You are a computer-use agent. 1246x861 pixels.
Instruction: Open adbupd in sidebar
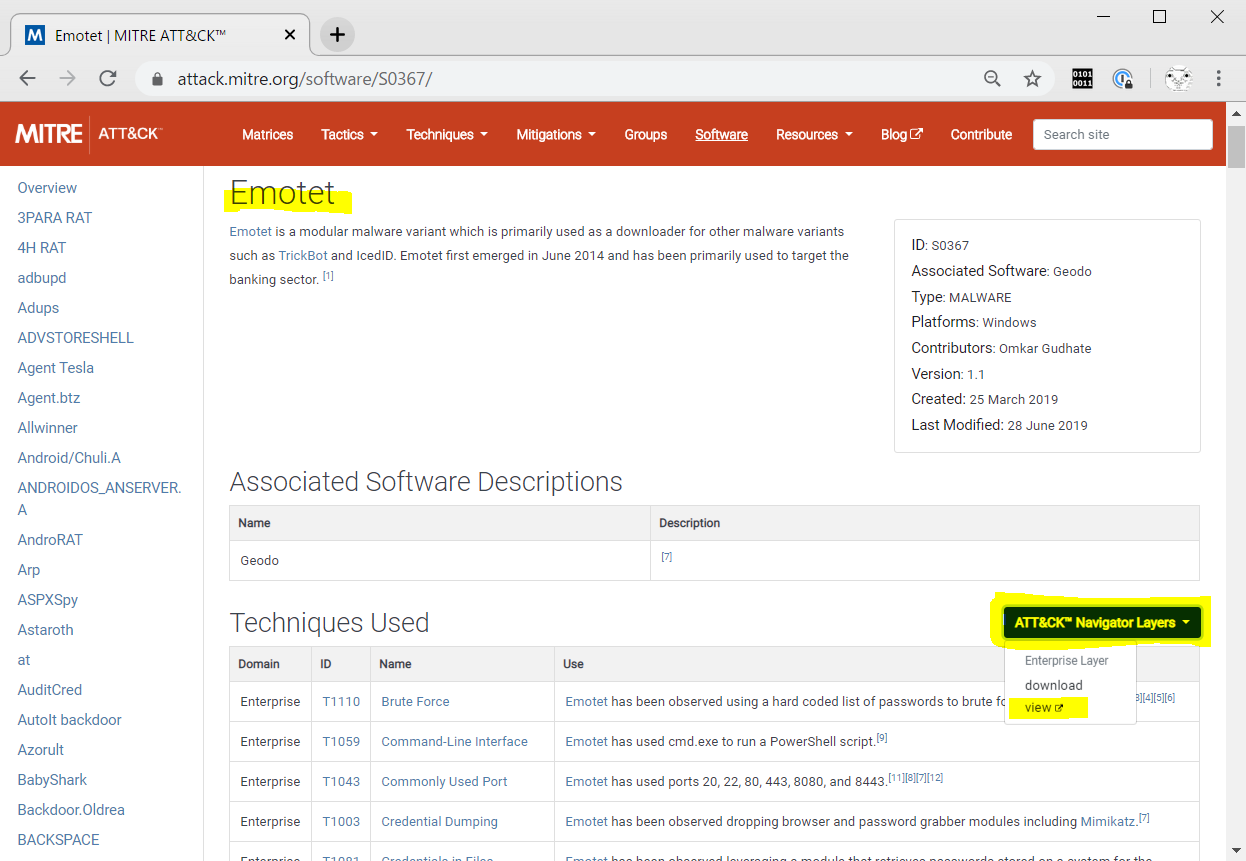(42, 278)
